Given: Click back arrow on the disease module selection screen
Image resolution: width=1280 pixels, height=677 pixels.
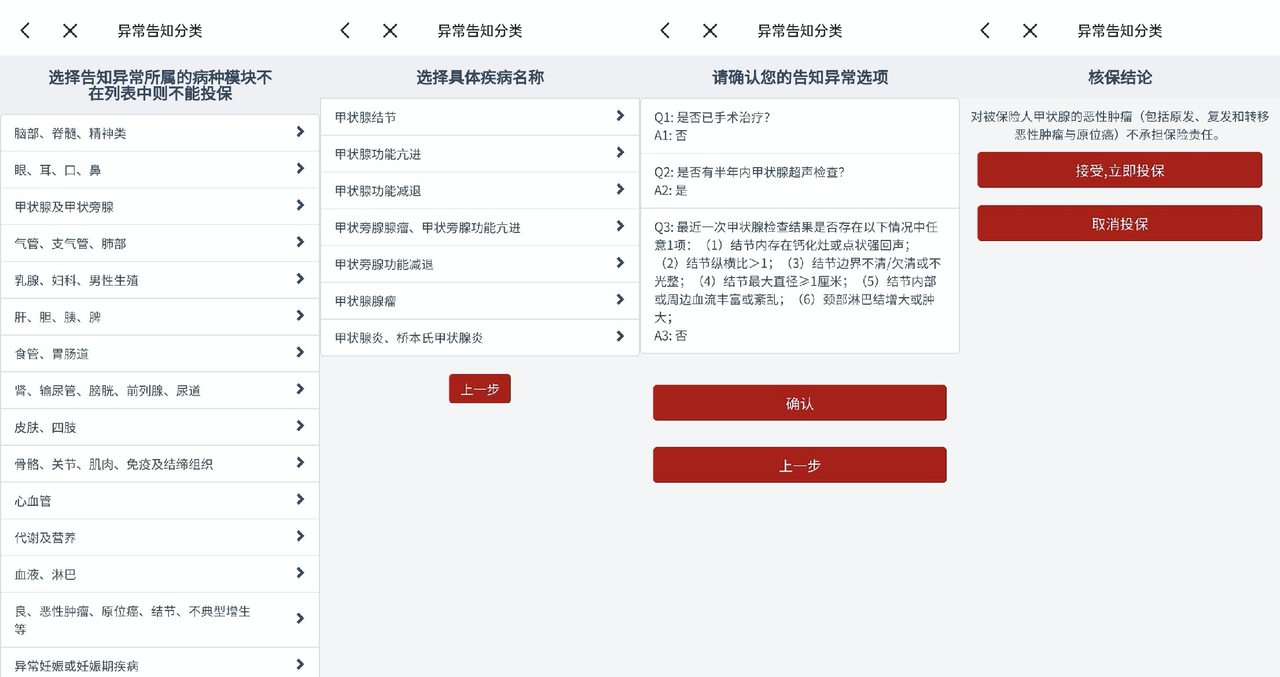Looking at the screenshot, I should (25, 31).
